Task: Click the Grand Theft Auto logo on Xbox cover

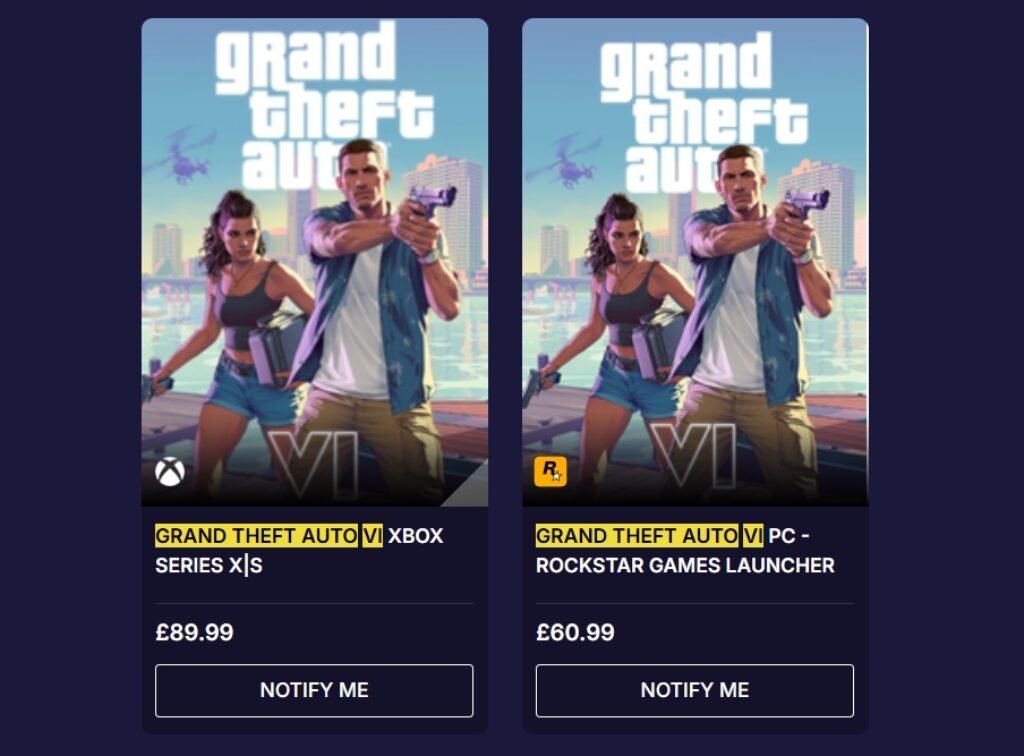Action: (x=325, y=106)
